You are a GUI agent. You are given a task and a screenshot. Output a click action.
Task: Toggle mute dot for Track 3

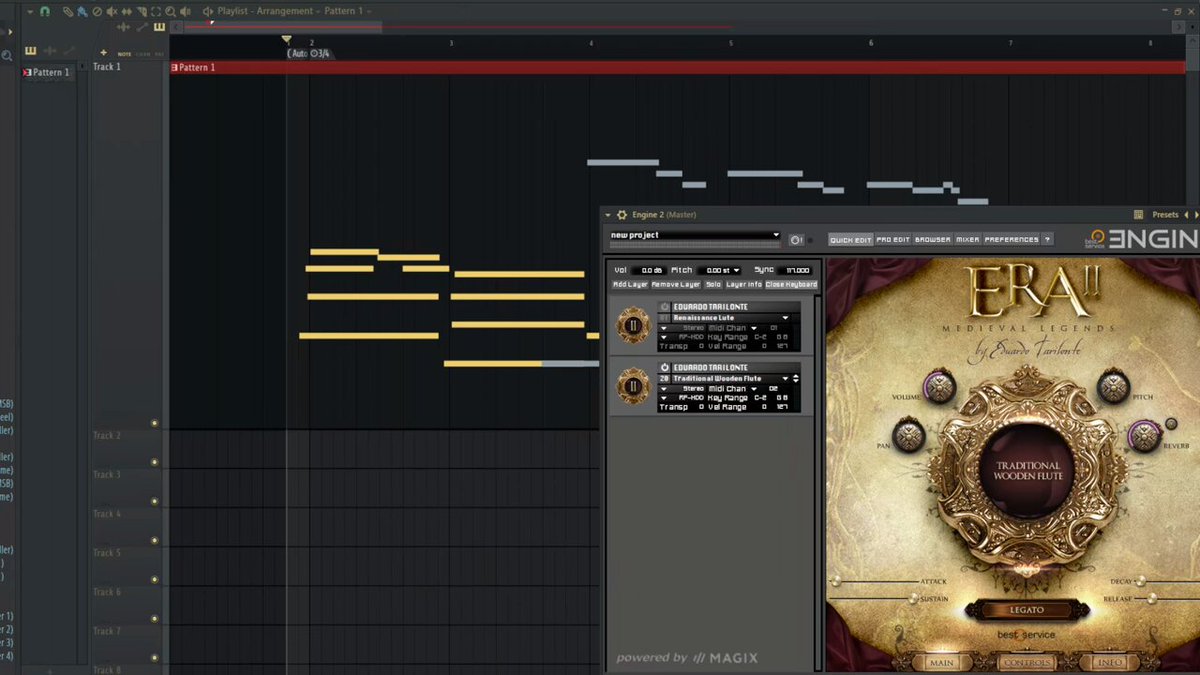point(154,501)
